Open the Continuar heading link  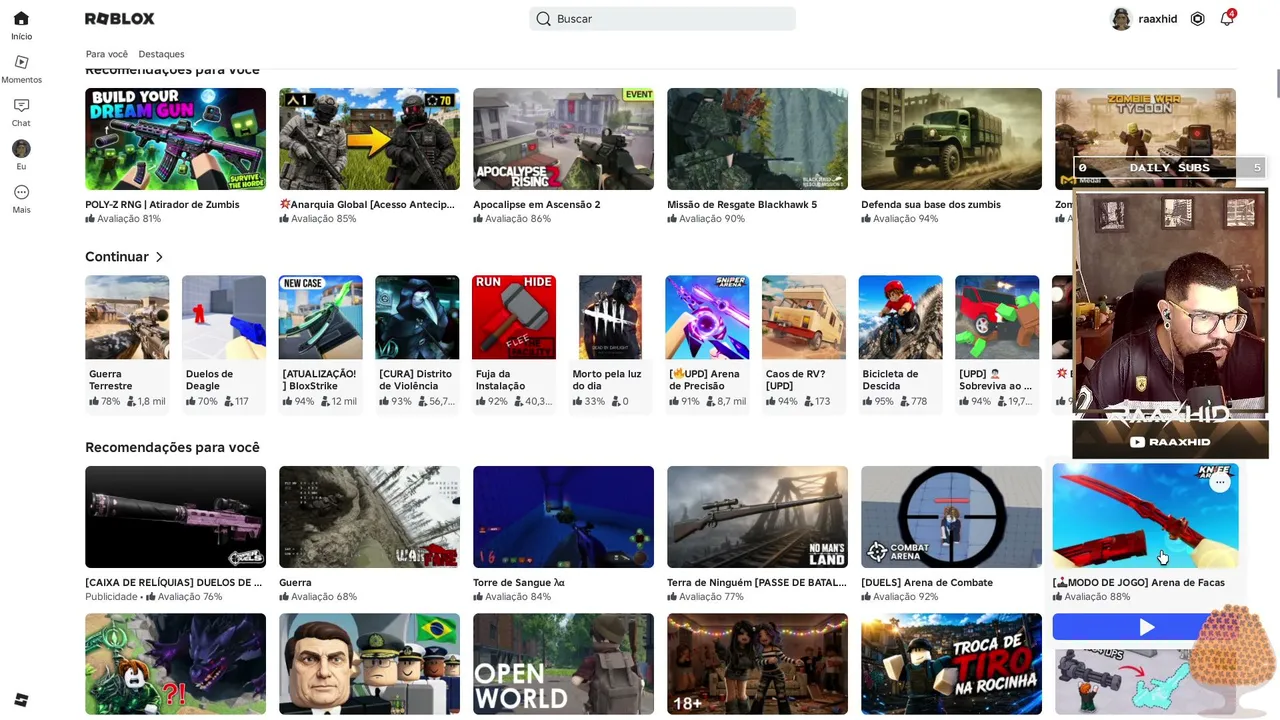tap(117, 257)
